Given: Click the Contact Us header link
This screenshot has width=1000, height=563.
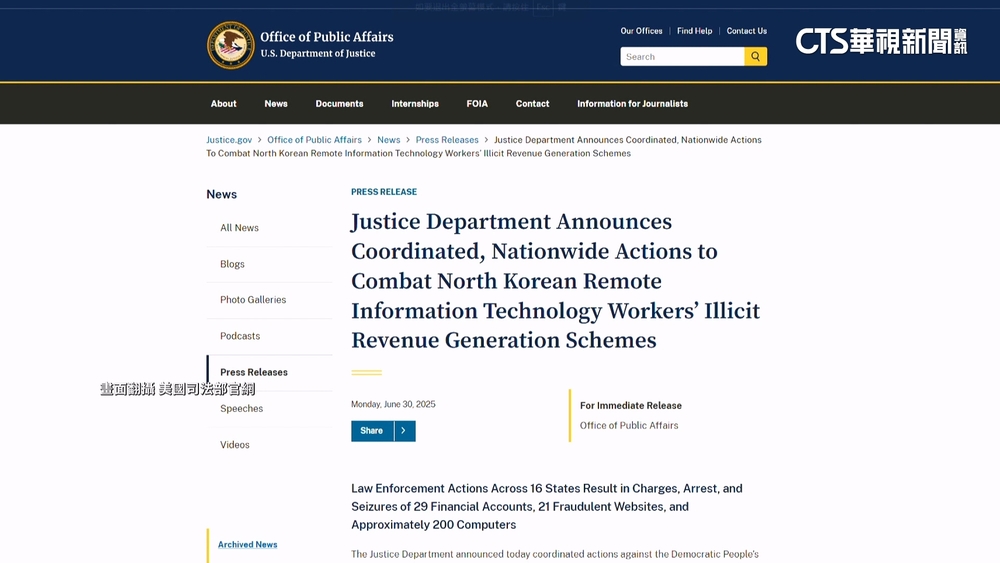Looking at the screenshot, I should click(746, 31).
